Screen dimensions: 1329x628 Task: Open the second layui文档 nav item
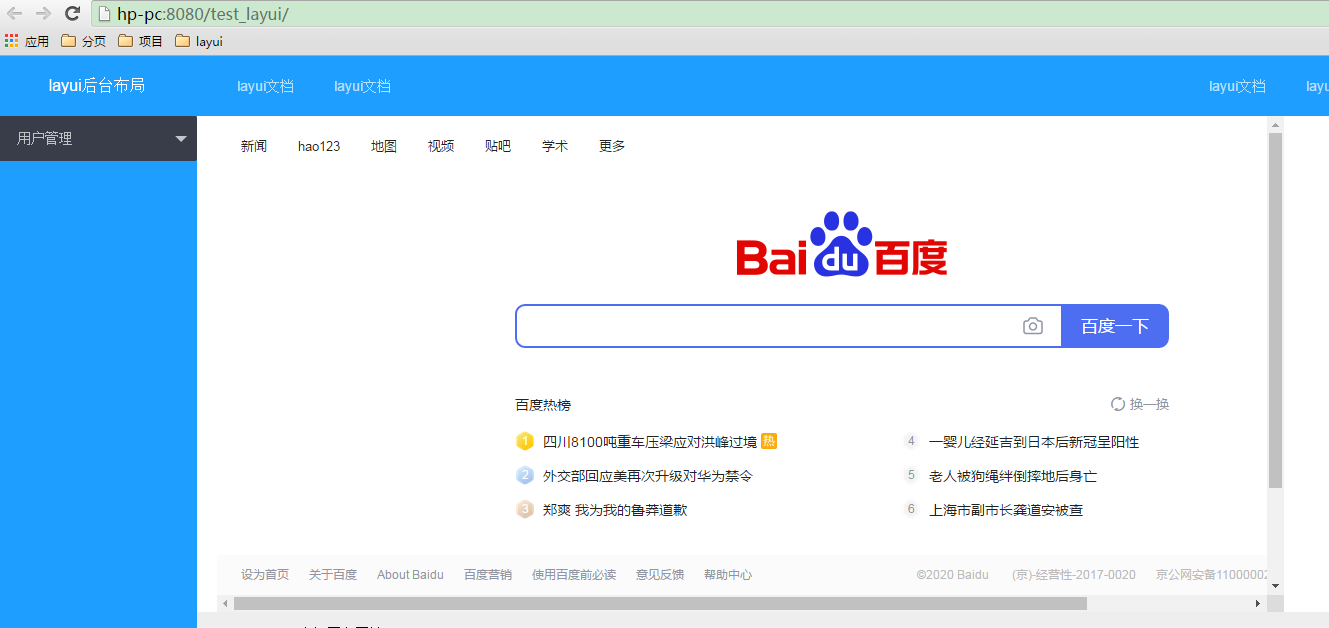tap(362, 86)
